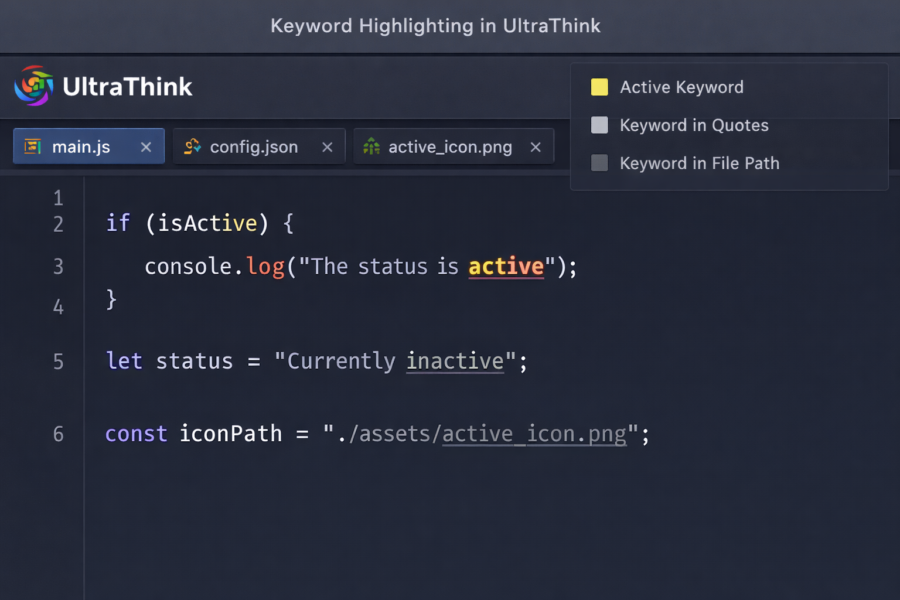
Task: Click the "log" method name in line 3
Action: coord(265,267)
